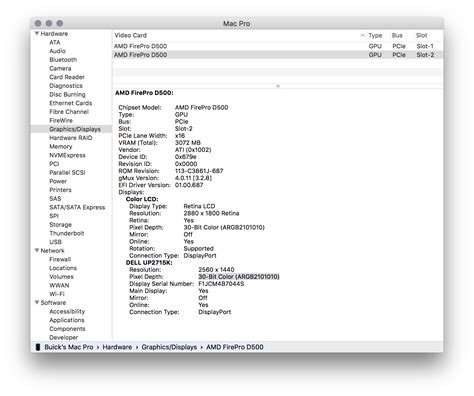The width and height of the screenshot is (474, 396).
Task: Open USB information
Action: [x=55, y=242]
